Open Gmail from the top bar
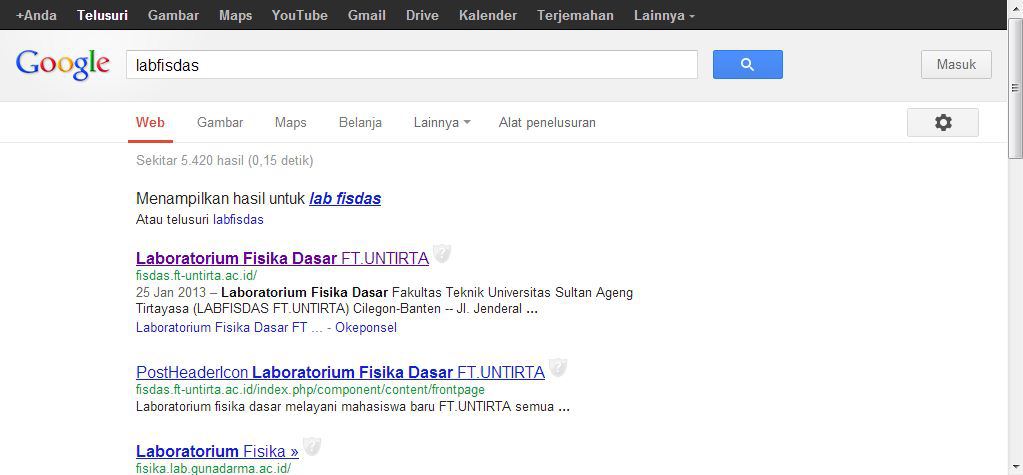 [x=367, y=16]
